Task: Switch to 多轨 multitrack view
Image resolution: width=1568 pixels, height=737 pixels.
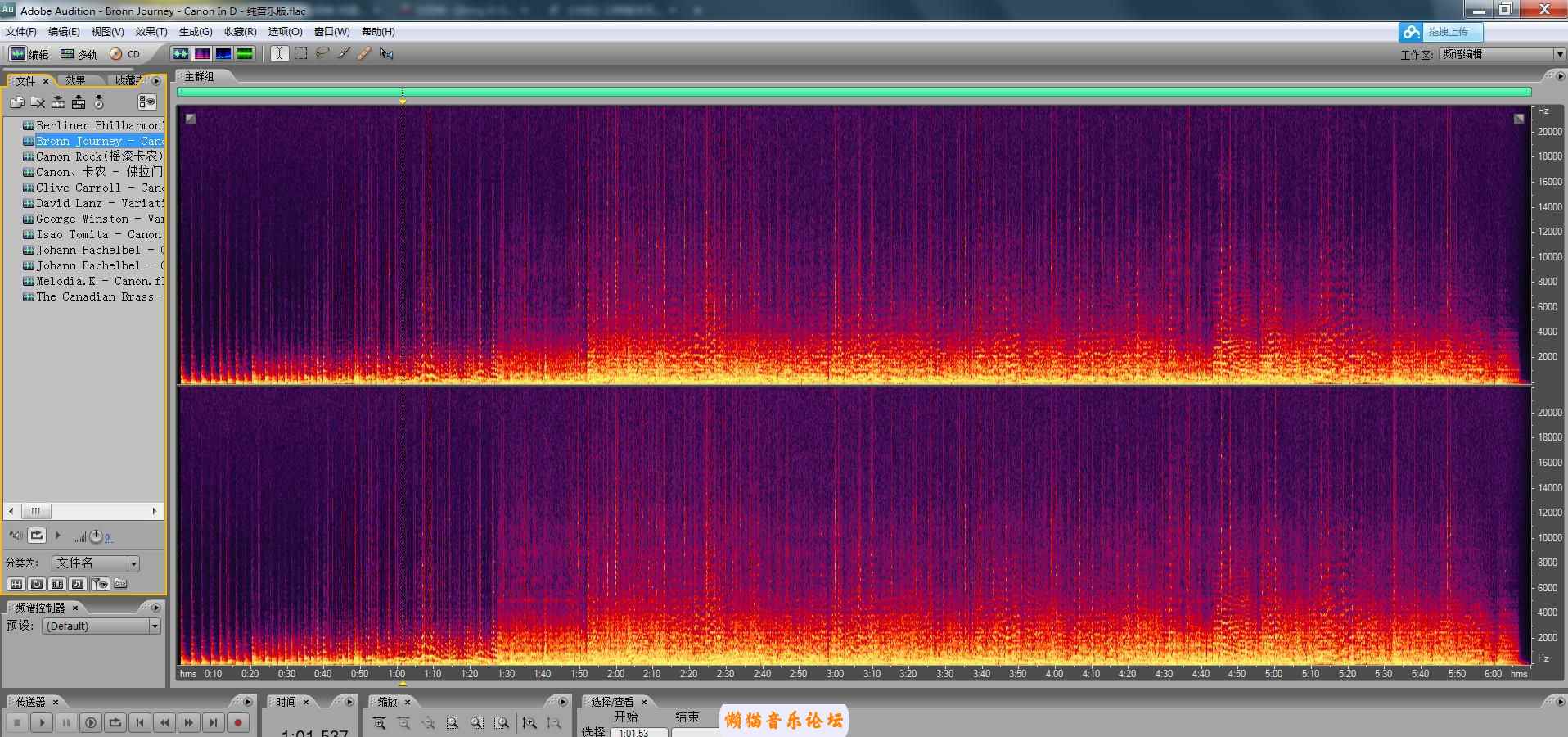Action: (x=79, y=54)
